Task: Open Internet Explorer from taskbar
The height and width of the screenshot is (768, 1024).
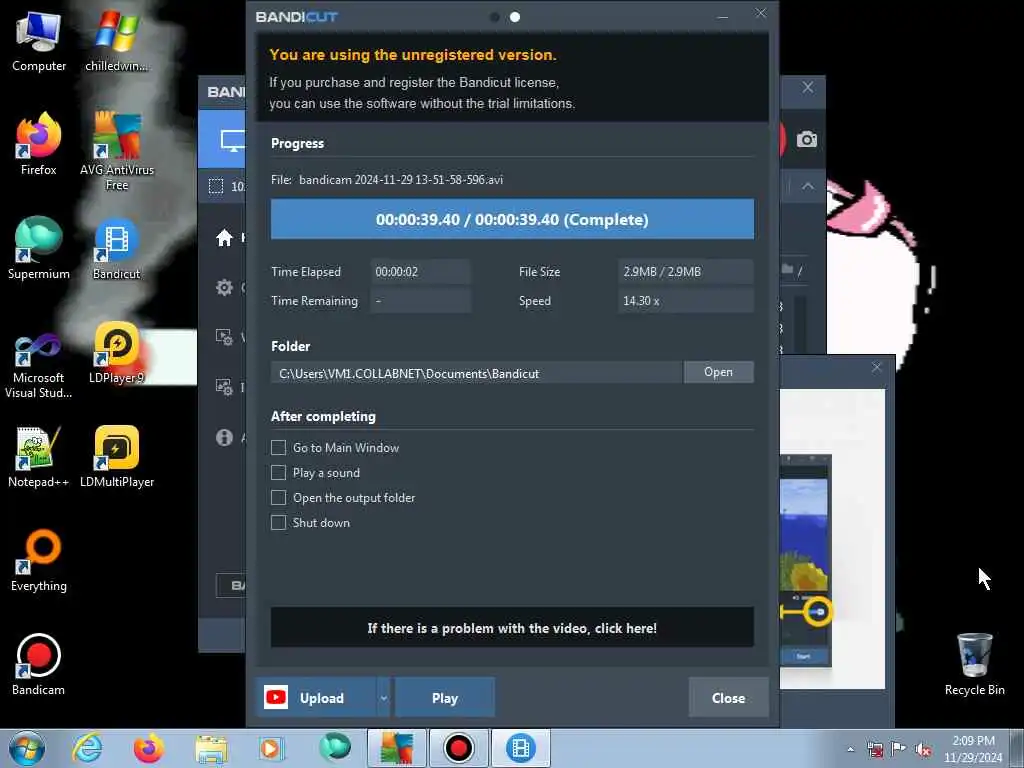Action: pyautogui.click(x=87, y=748)
